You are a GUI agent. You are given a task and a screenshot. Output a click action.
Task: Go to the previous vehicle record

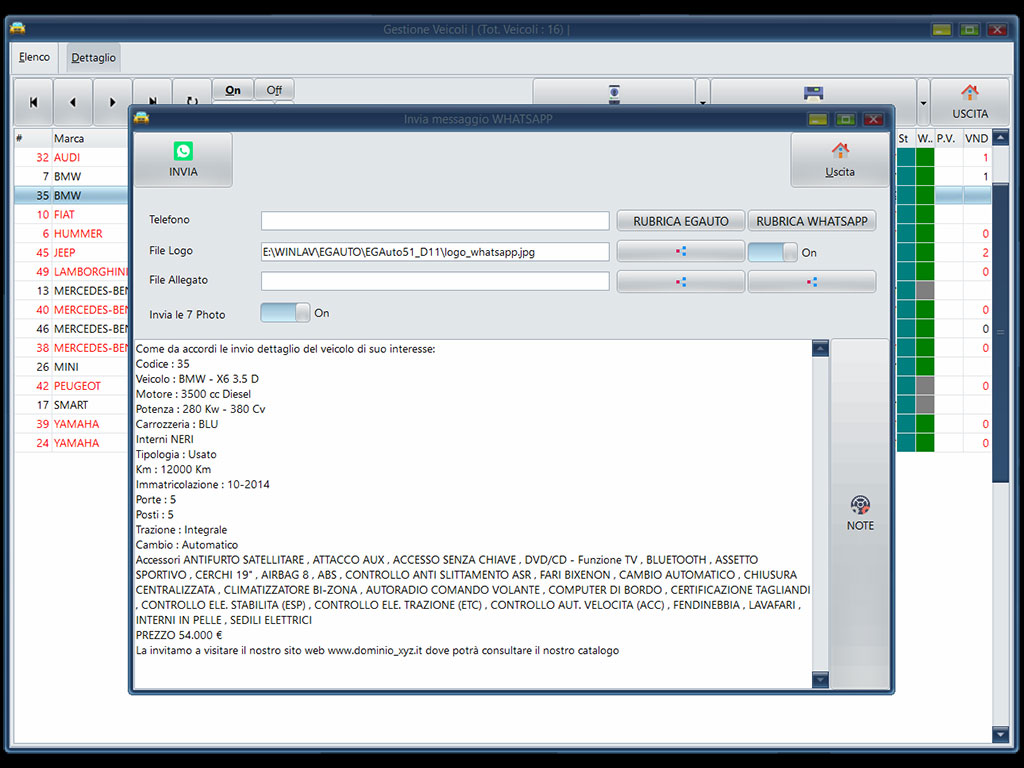[72, 102]
